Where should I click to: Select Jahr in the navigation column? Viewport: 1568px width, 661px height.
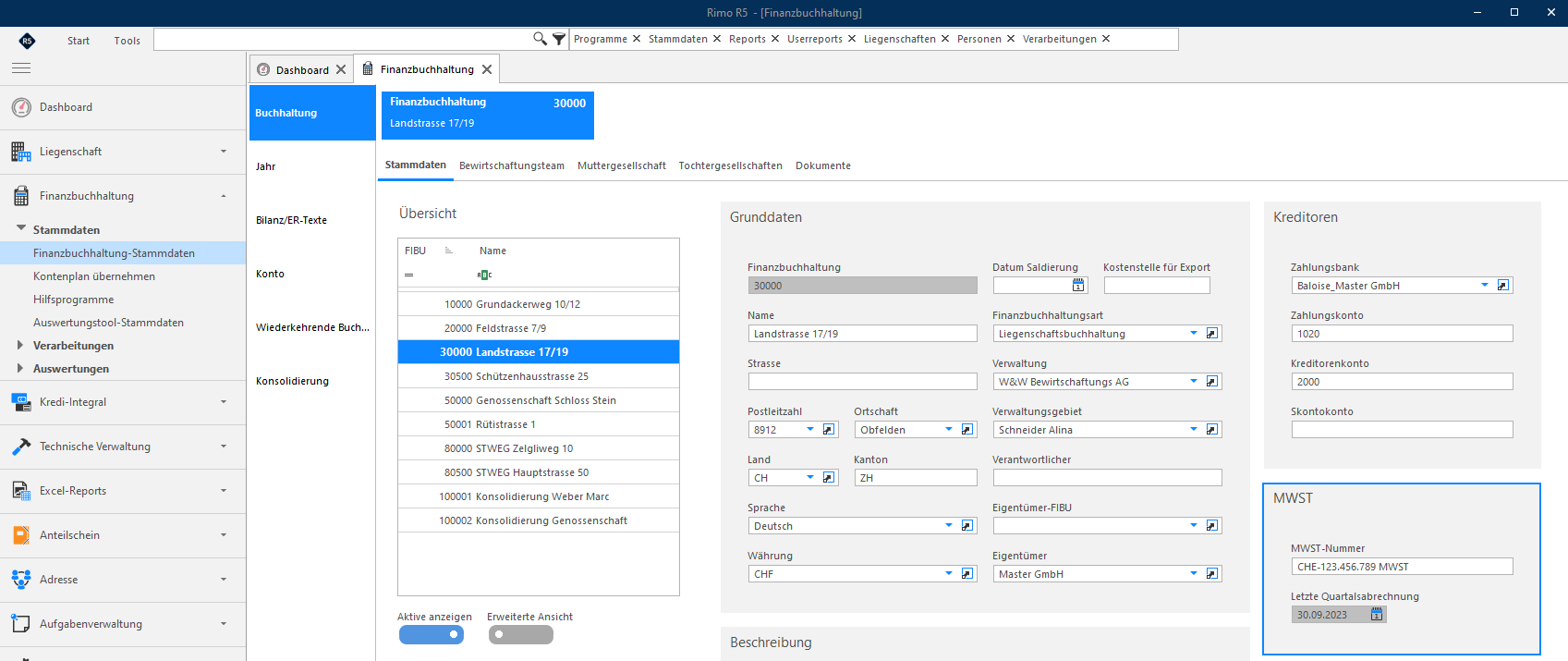312,166
